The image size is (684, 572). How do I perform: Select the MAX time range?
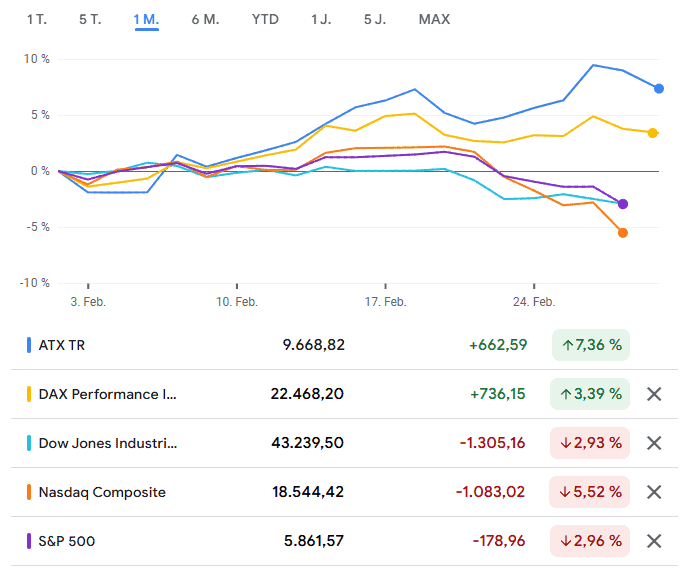tap(434, 20)
